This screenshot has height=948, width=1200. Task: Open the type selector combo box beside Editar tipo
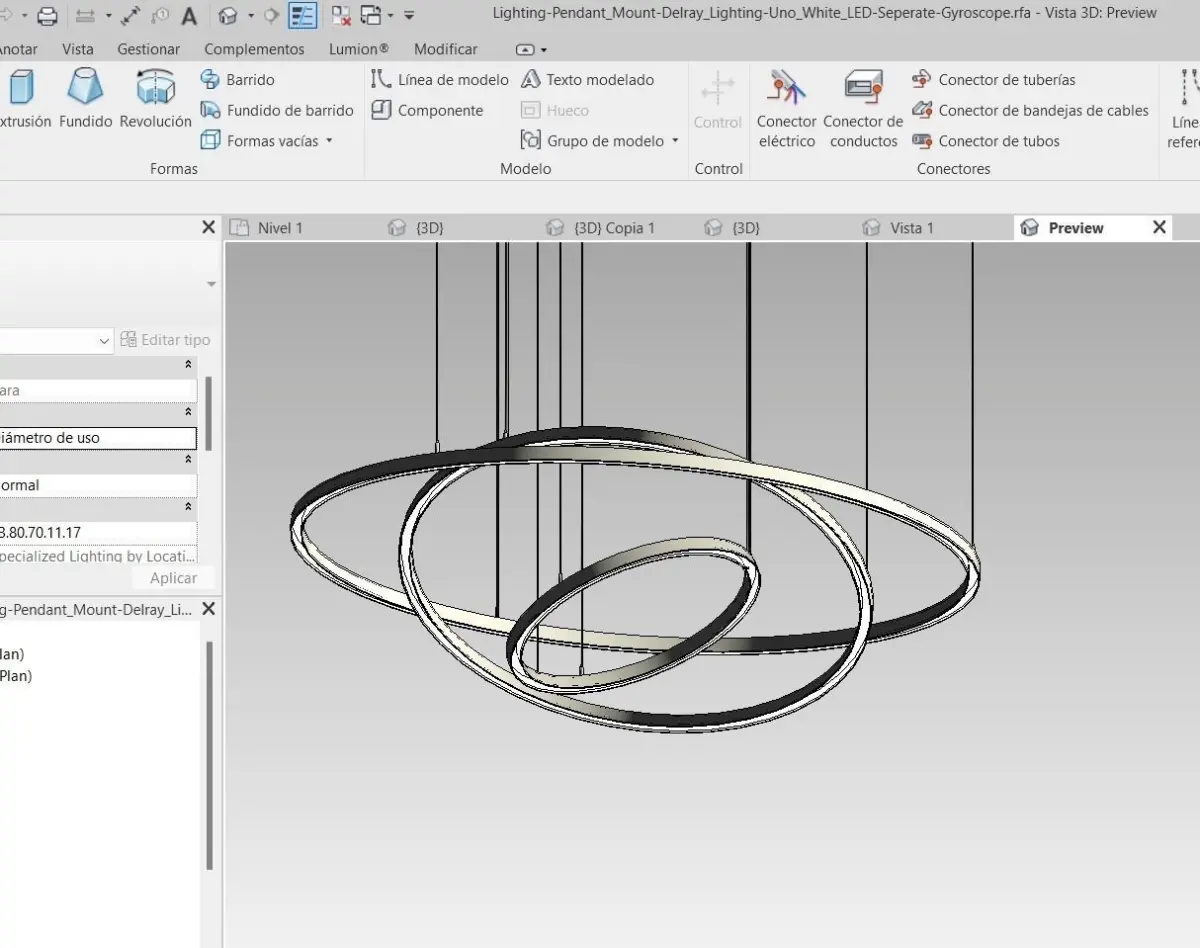tap(57, 340)
